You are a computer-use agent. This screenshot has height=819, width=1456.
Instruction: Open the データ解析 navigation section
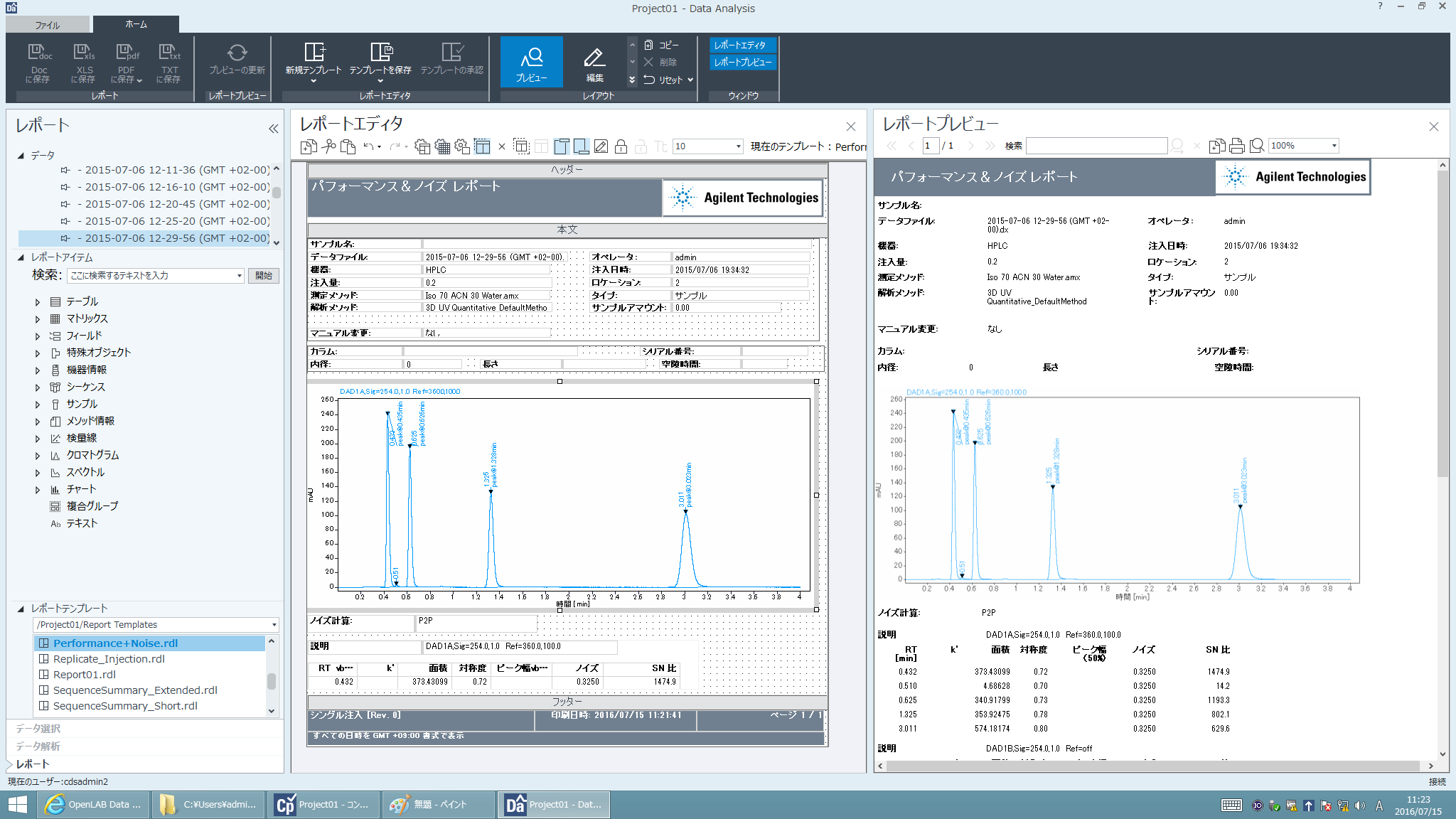click(38, 746)
